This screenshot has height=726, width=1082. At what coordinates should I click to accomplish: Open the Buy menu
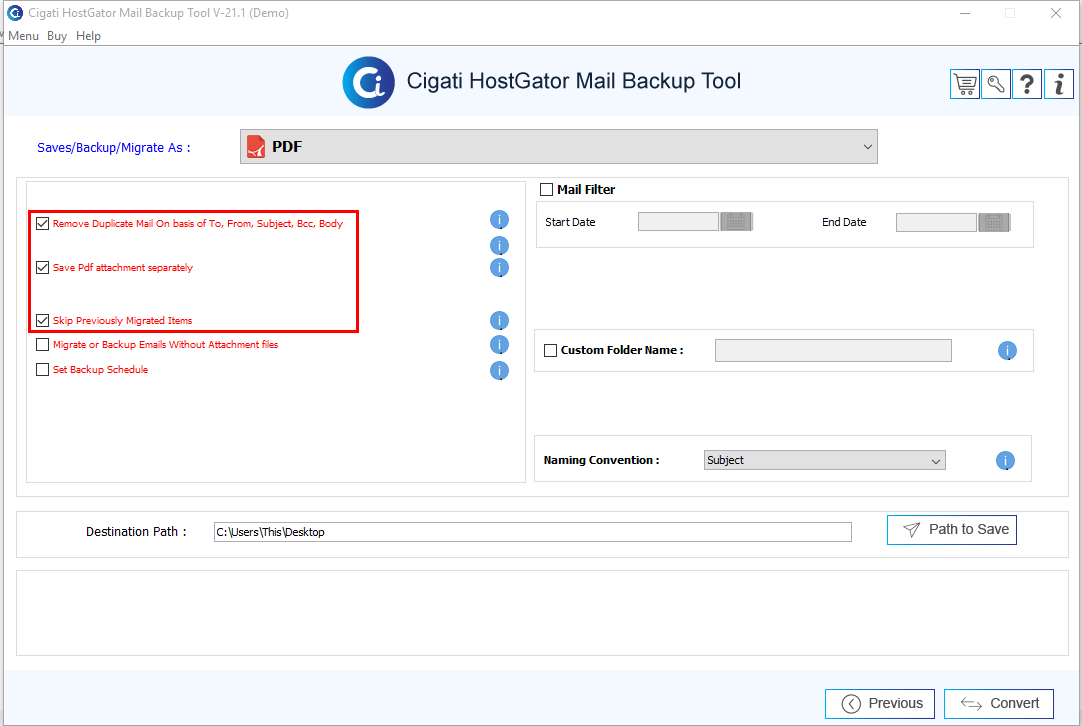click(x=57, y=36)
